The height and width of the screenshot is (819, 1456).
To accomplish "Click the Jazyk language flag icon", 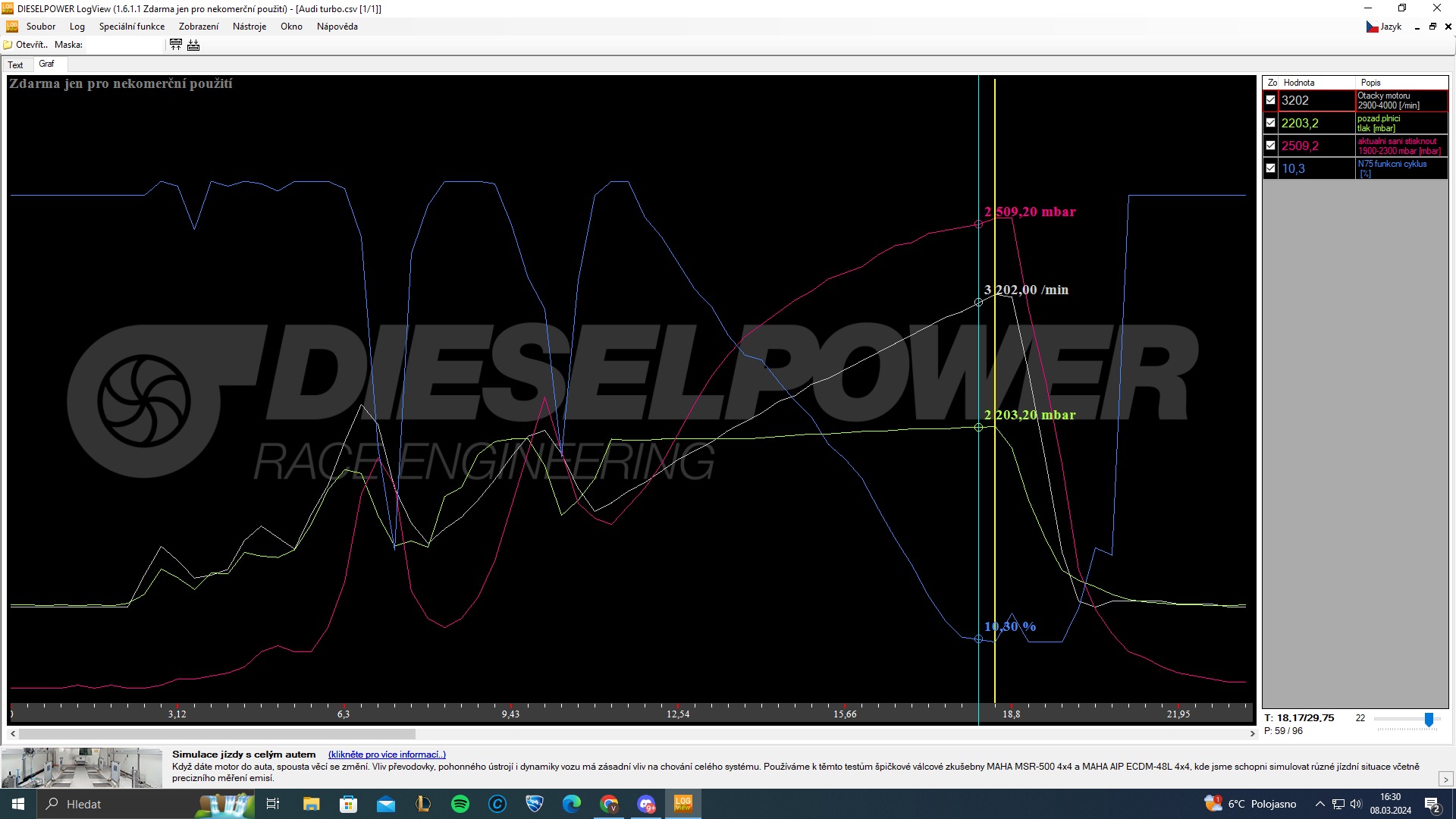I will coord(1372,27).
